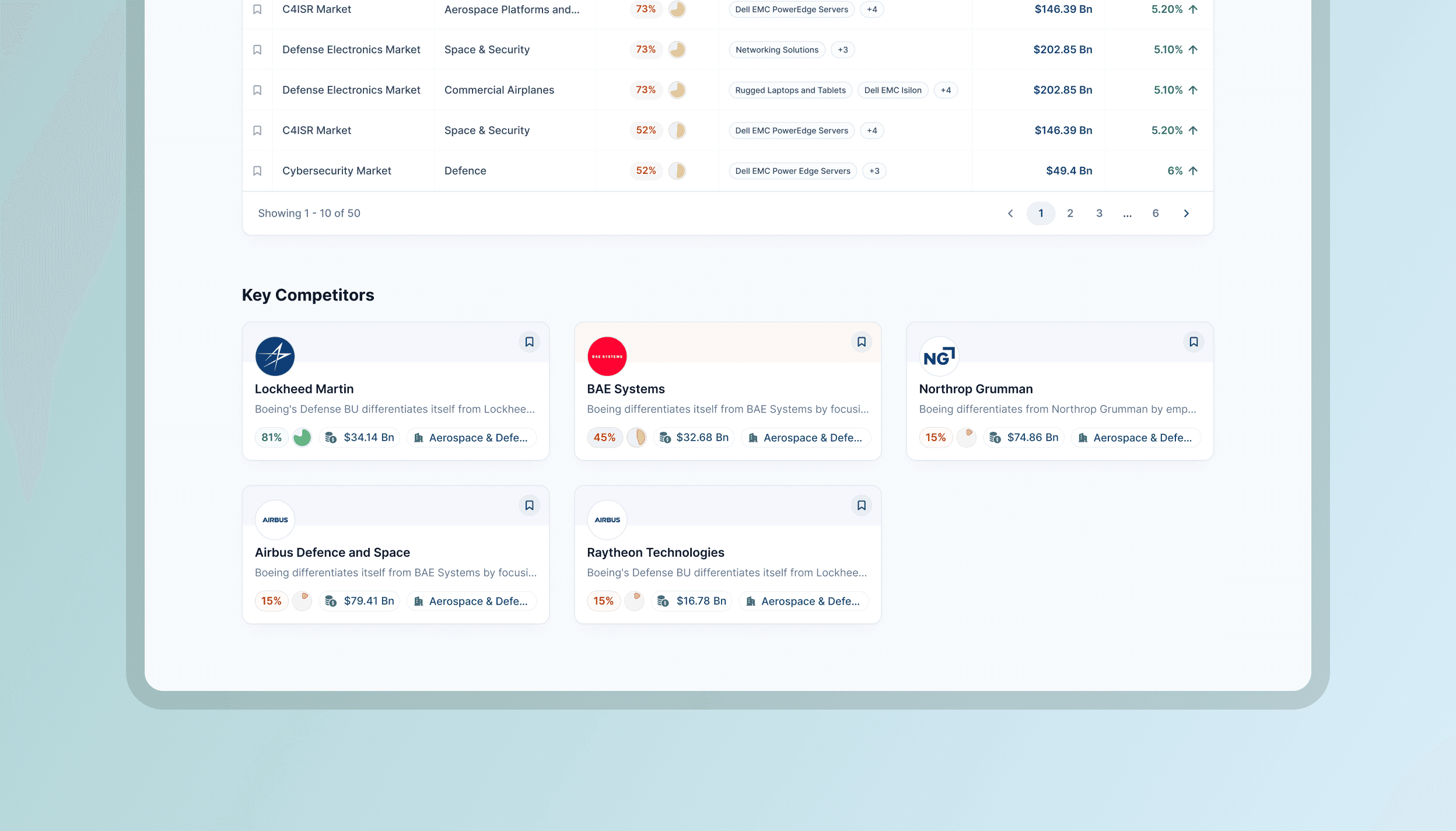Bookmark the Airbus Defence and Space card

pos(529,505)
